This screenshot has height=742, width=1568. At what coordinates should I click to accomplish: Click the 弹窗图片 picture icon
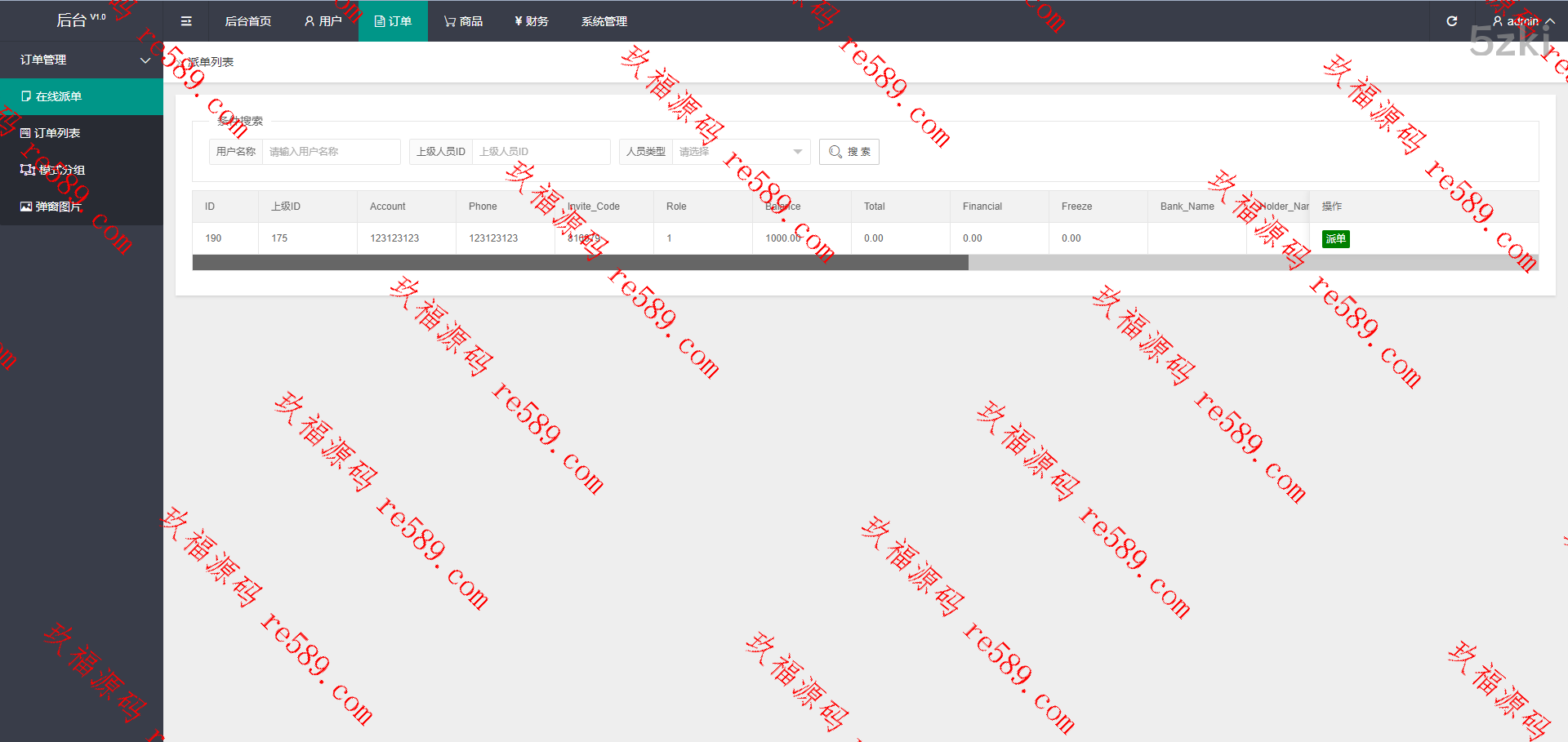26,207
